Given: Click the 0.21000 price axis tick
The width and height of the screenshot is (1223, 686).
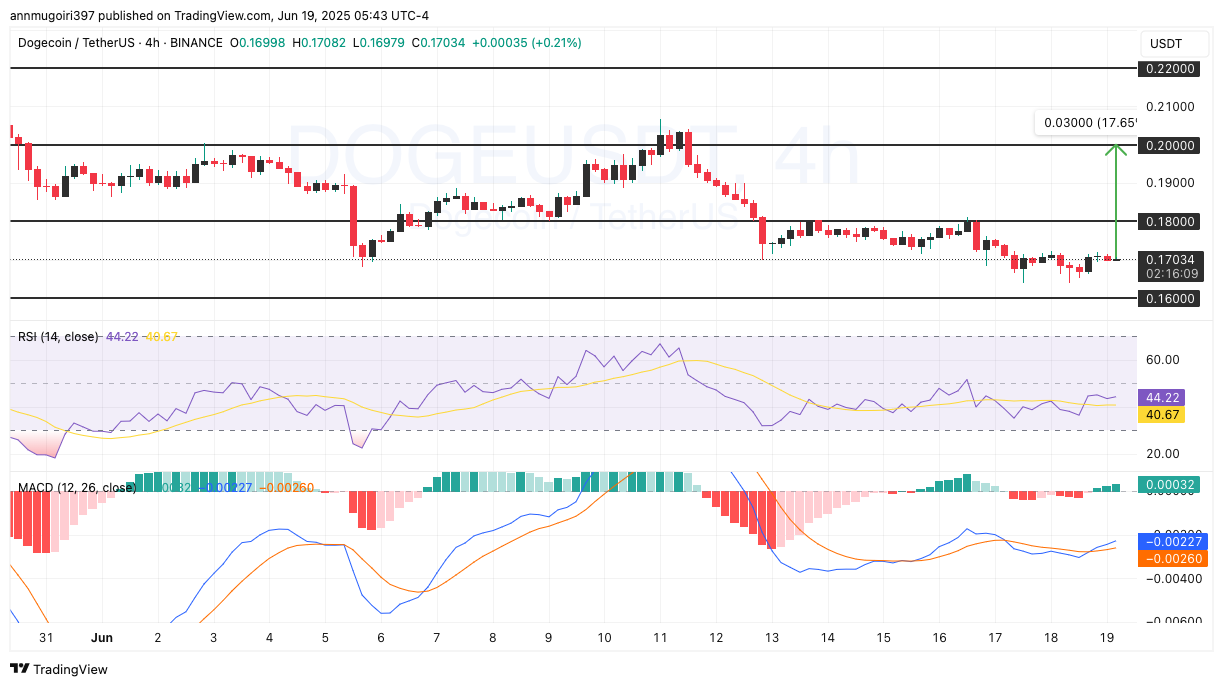Looking at the screenshot, I should point(1169,107).
